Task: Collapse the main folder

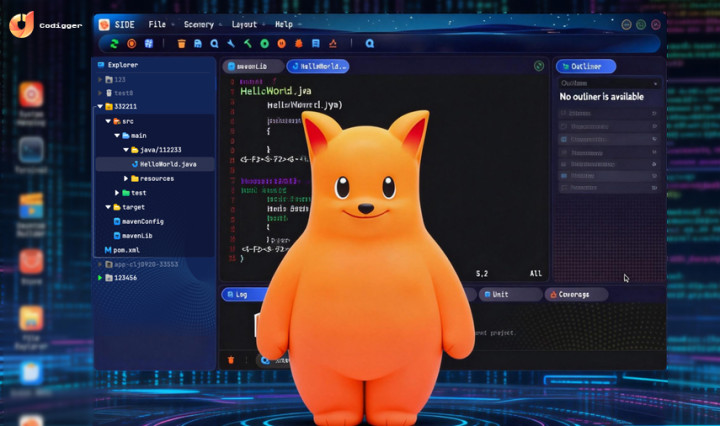Action: pos(117,135)
